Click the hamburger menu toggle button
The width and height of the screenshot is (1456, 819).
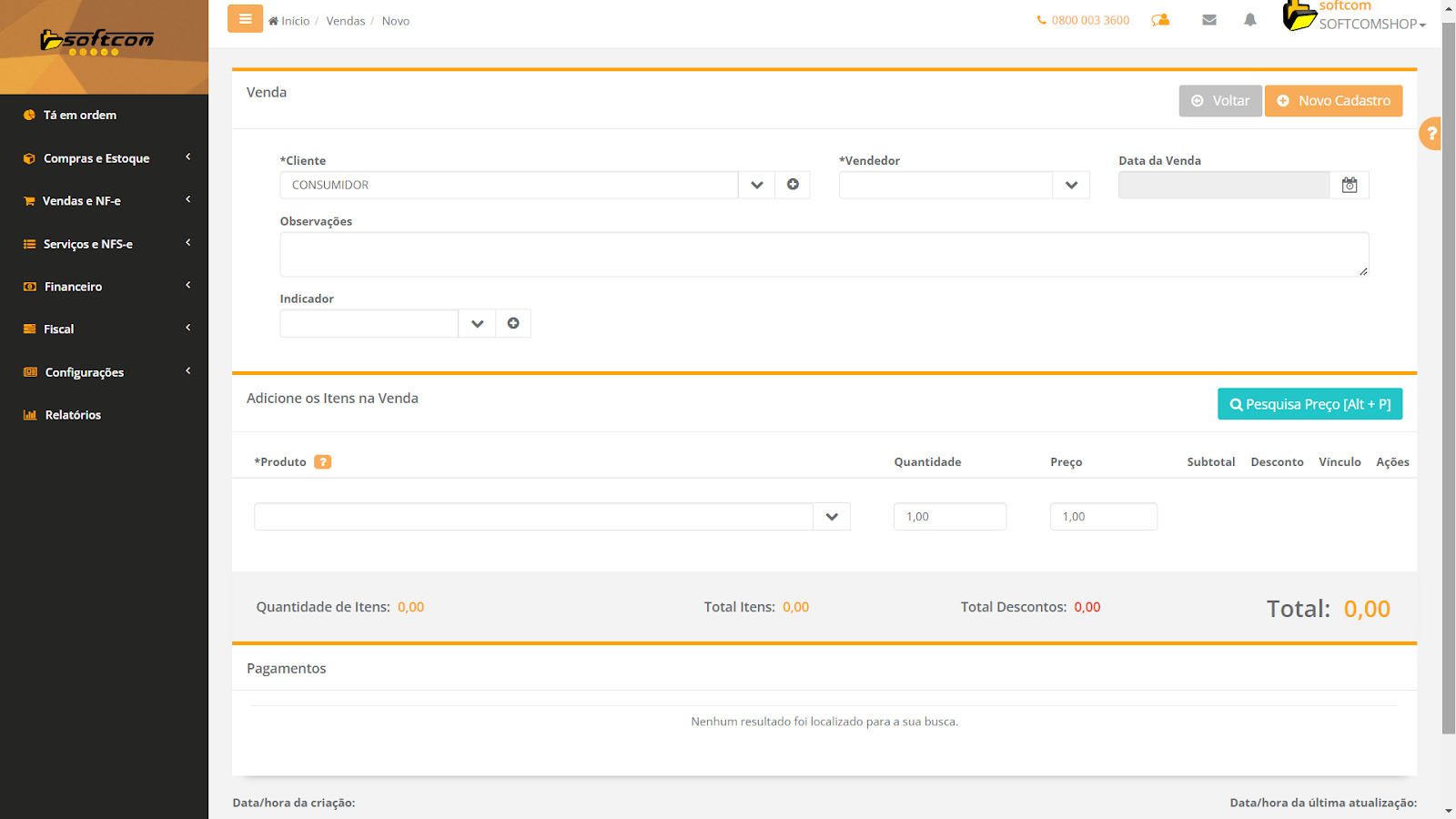tap(245, 19)
